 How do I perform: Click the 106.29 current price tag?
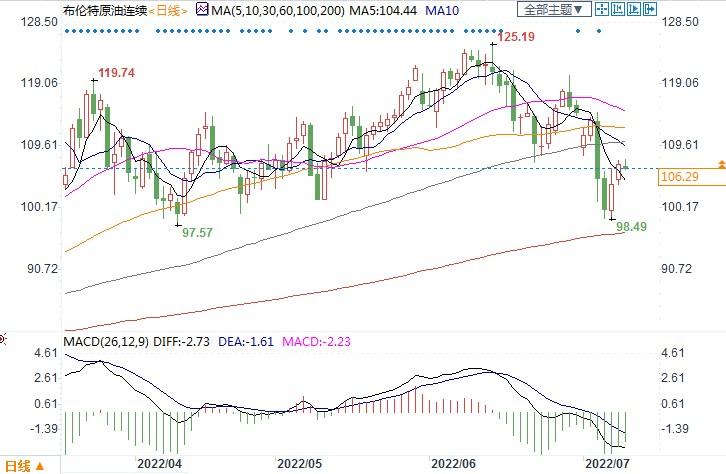point(679,177)
